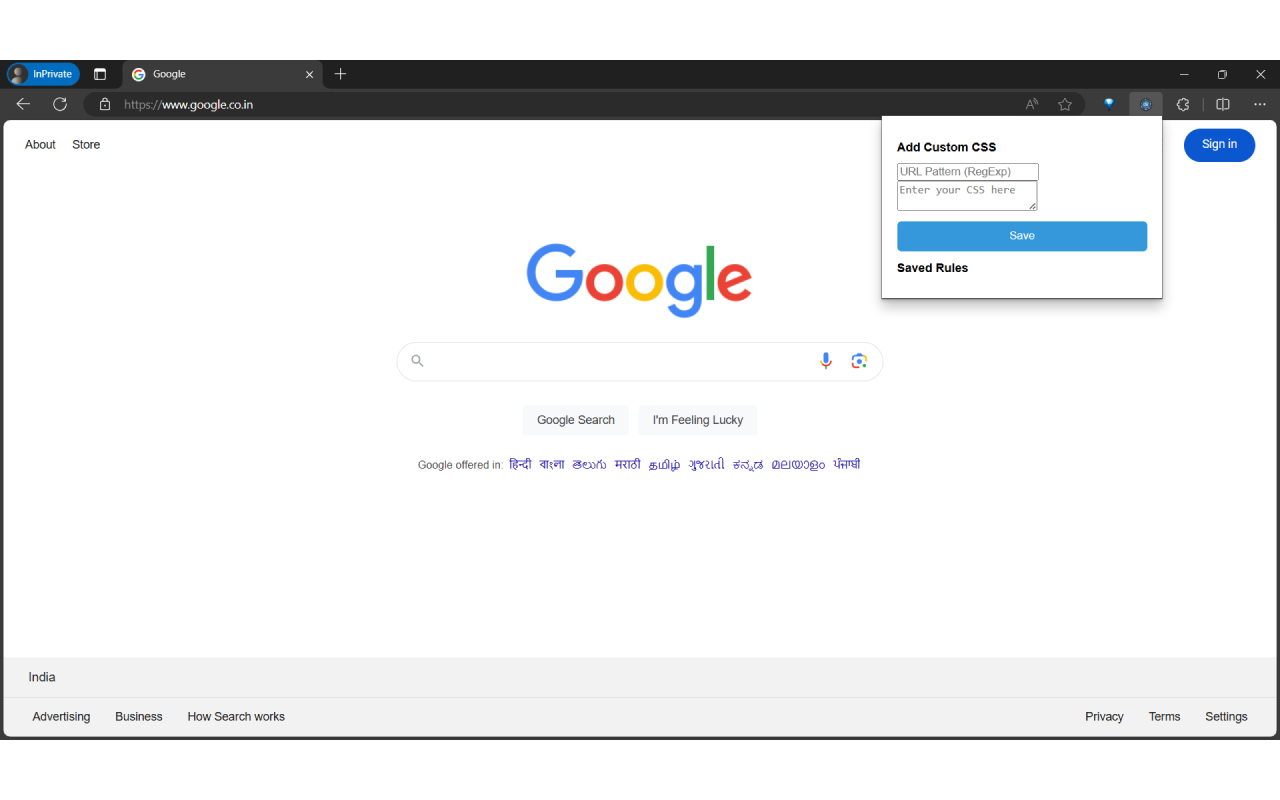The width and height of the screenshot is (1280, 800).
Task: Open the I'm Feeling Lucky button
Action: pos(698,420)
